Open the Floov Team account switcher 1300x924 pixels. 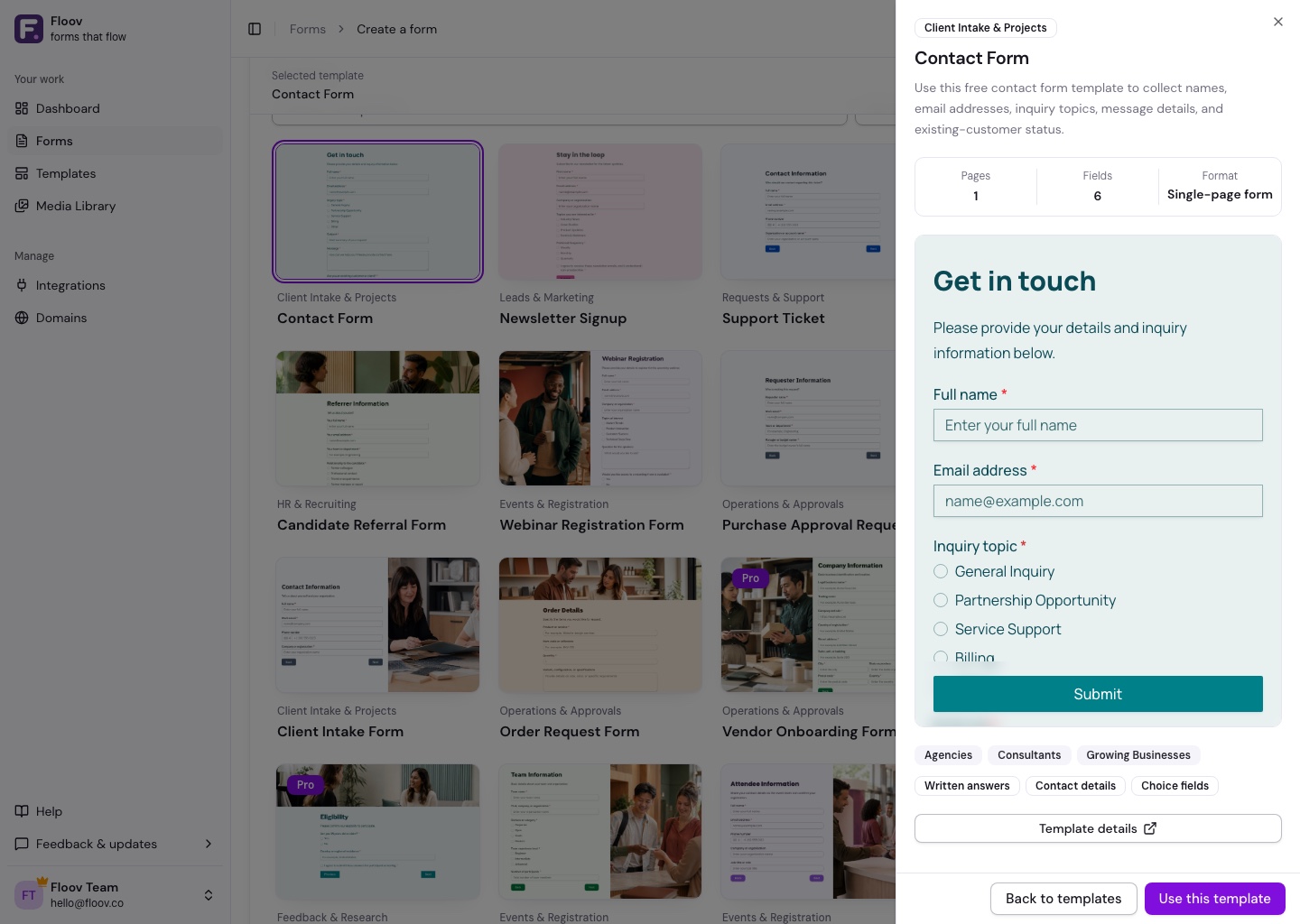[115, 895]
